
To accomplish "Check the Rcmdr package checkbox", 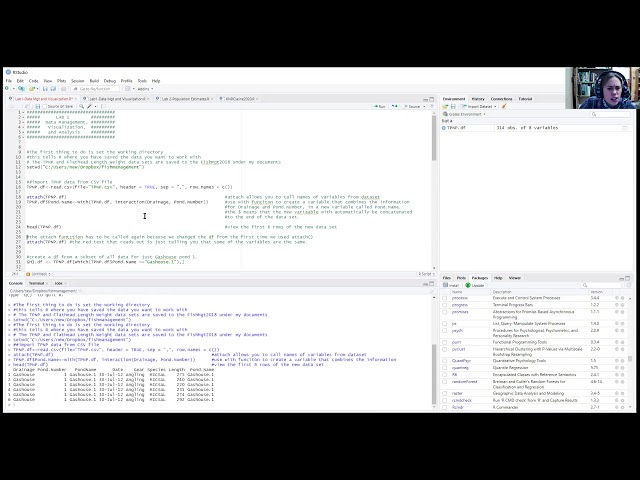I will [445, 407].
